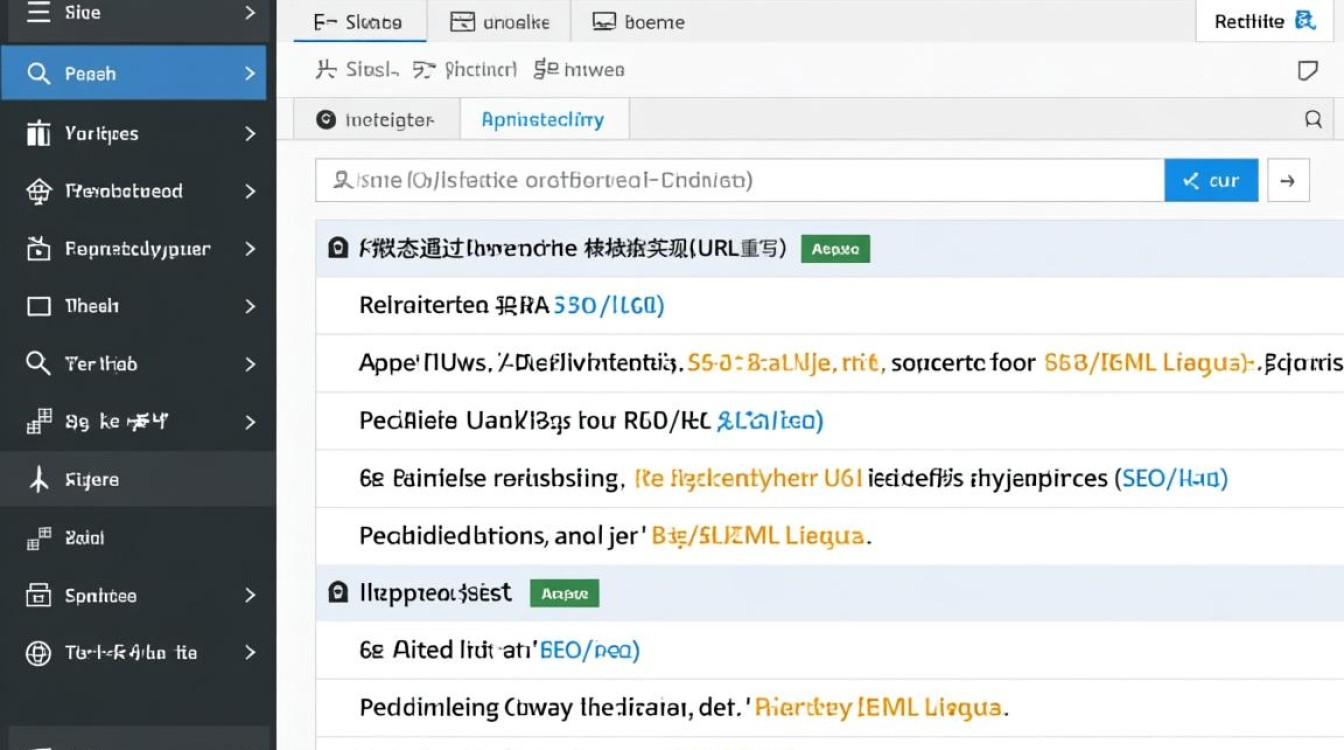Click the magnifier icon beside "Peseh"
Image resolution: width=1344 pixels, height=750 pixels.
coord(38,74)
